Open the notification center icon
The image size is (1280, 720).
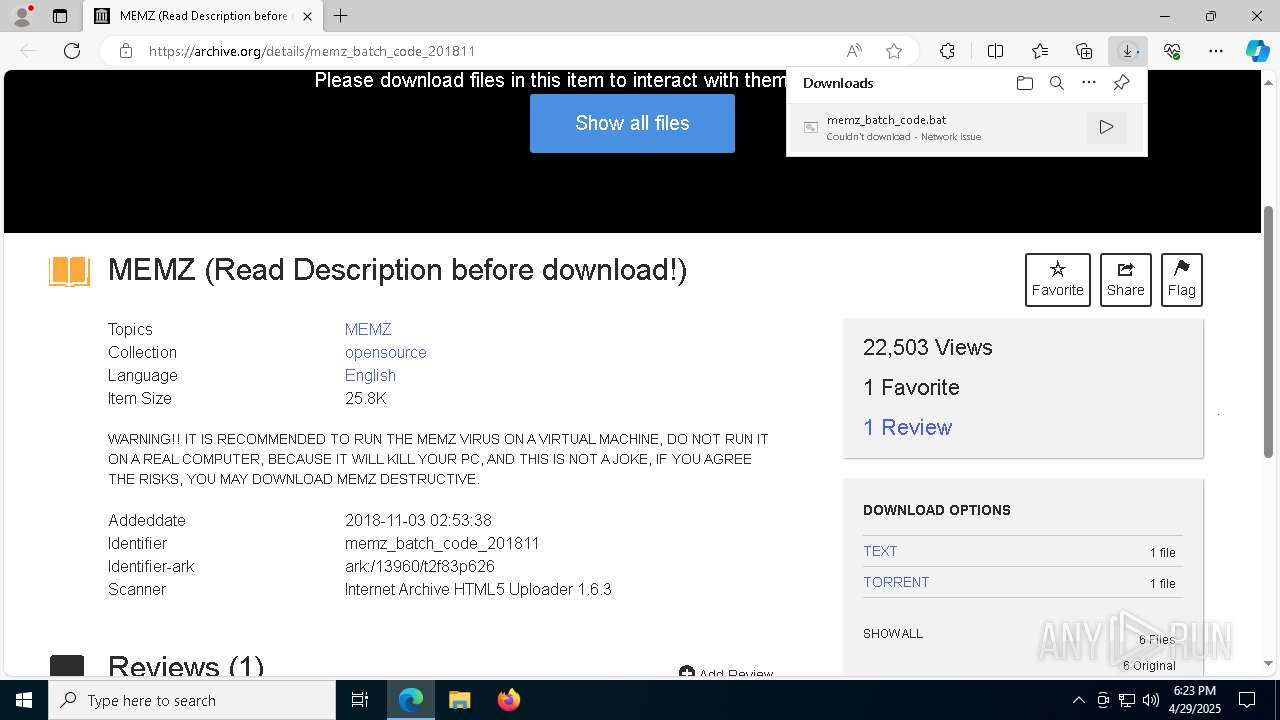pos(1247,700)
